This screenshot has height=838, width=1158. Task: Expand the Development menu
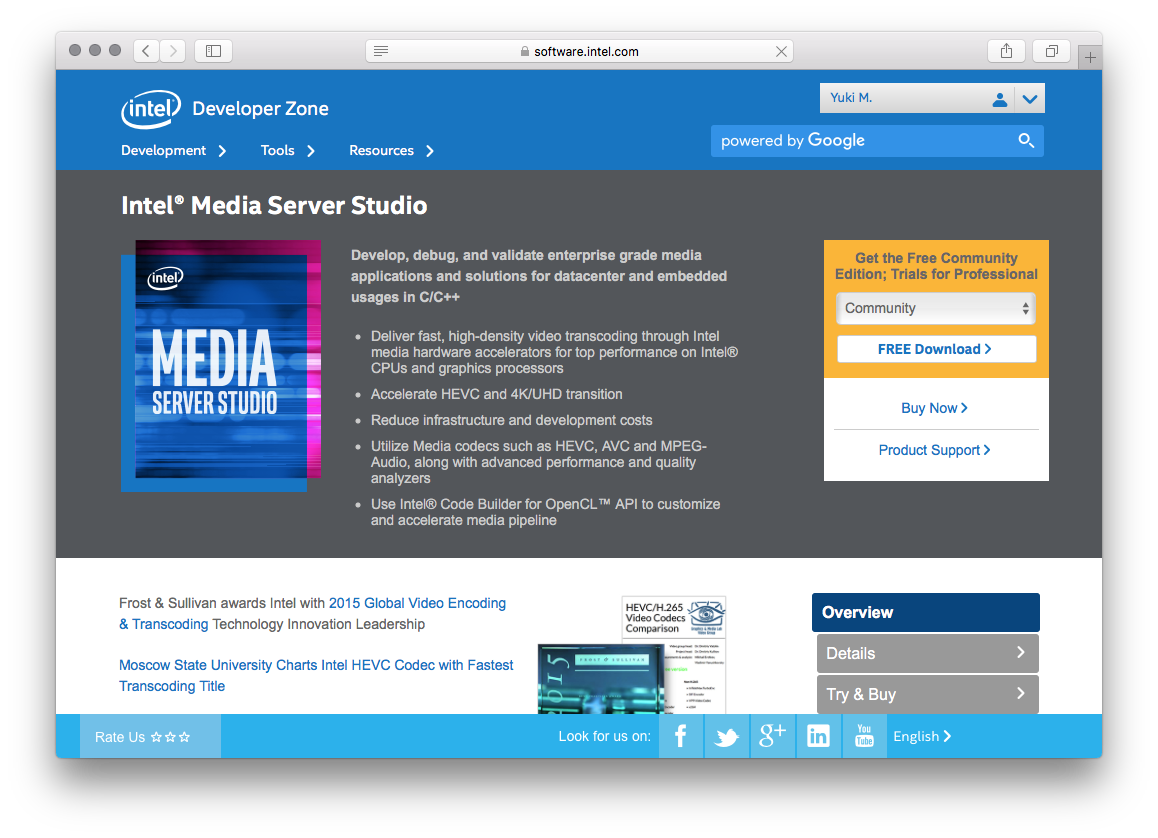point(174,151)
